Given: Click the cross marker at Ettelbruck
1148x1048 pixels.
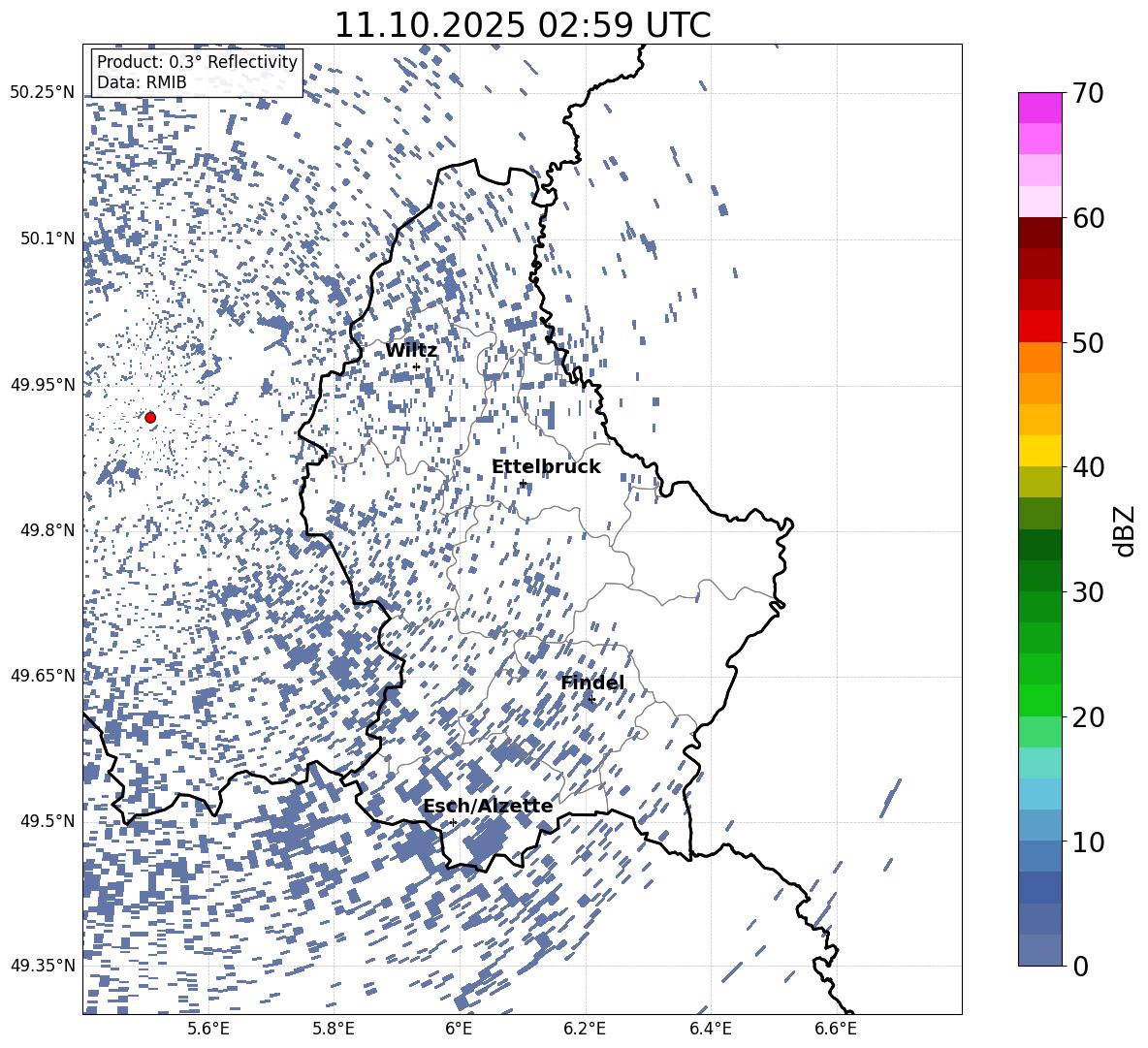Looking at the screenshot, I should point(523,484).
